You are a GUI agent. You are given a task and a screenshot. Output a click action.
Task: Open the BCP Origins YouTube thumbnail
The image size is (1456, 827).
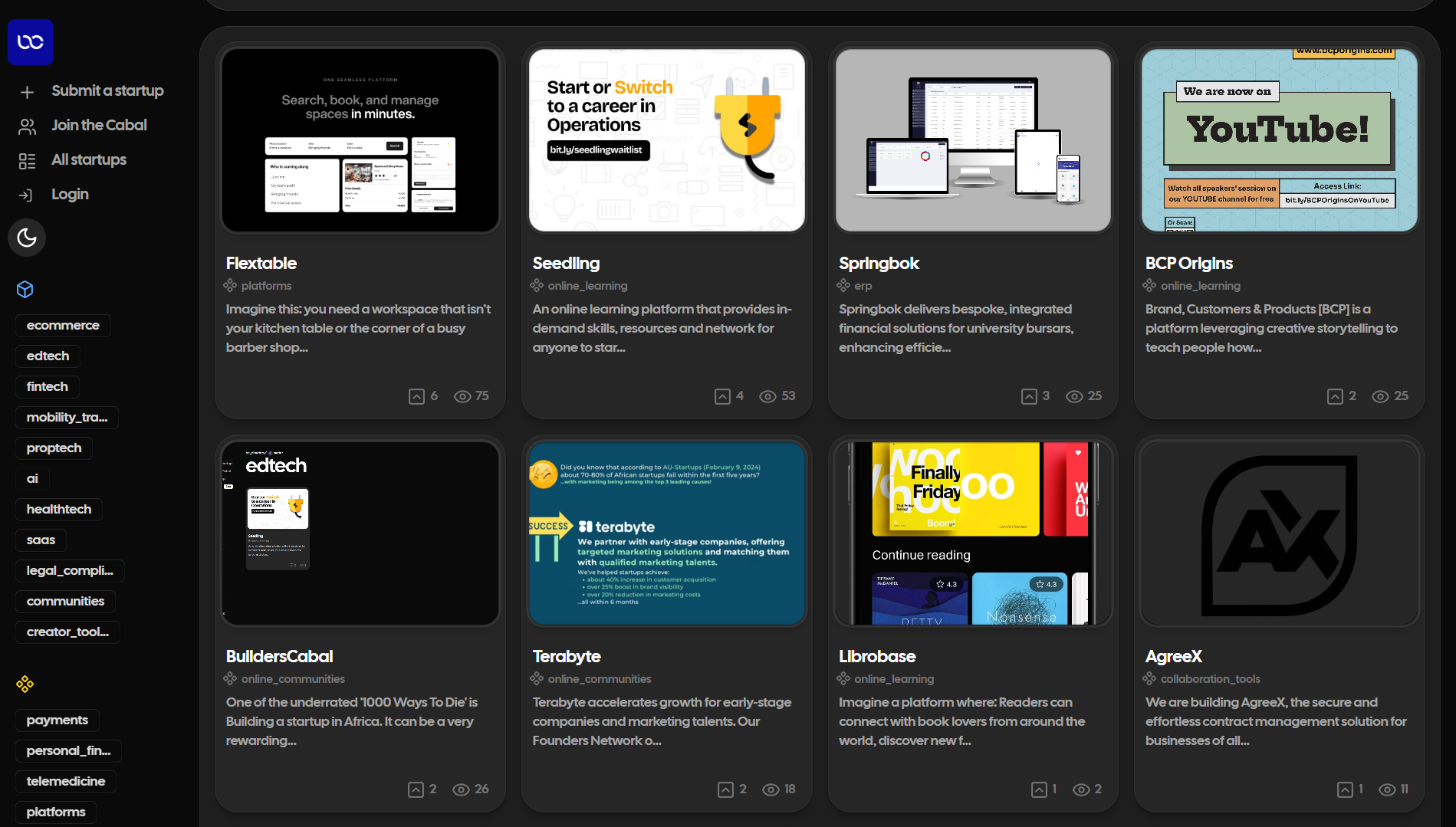pyautogui.click(x=1280, y=140)
